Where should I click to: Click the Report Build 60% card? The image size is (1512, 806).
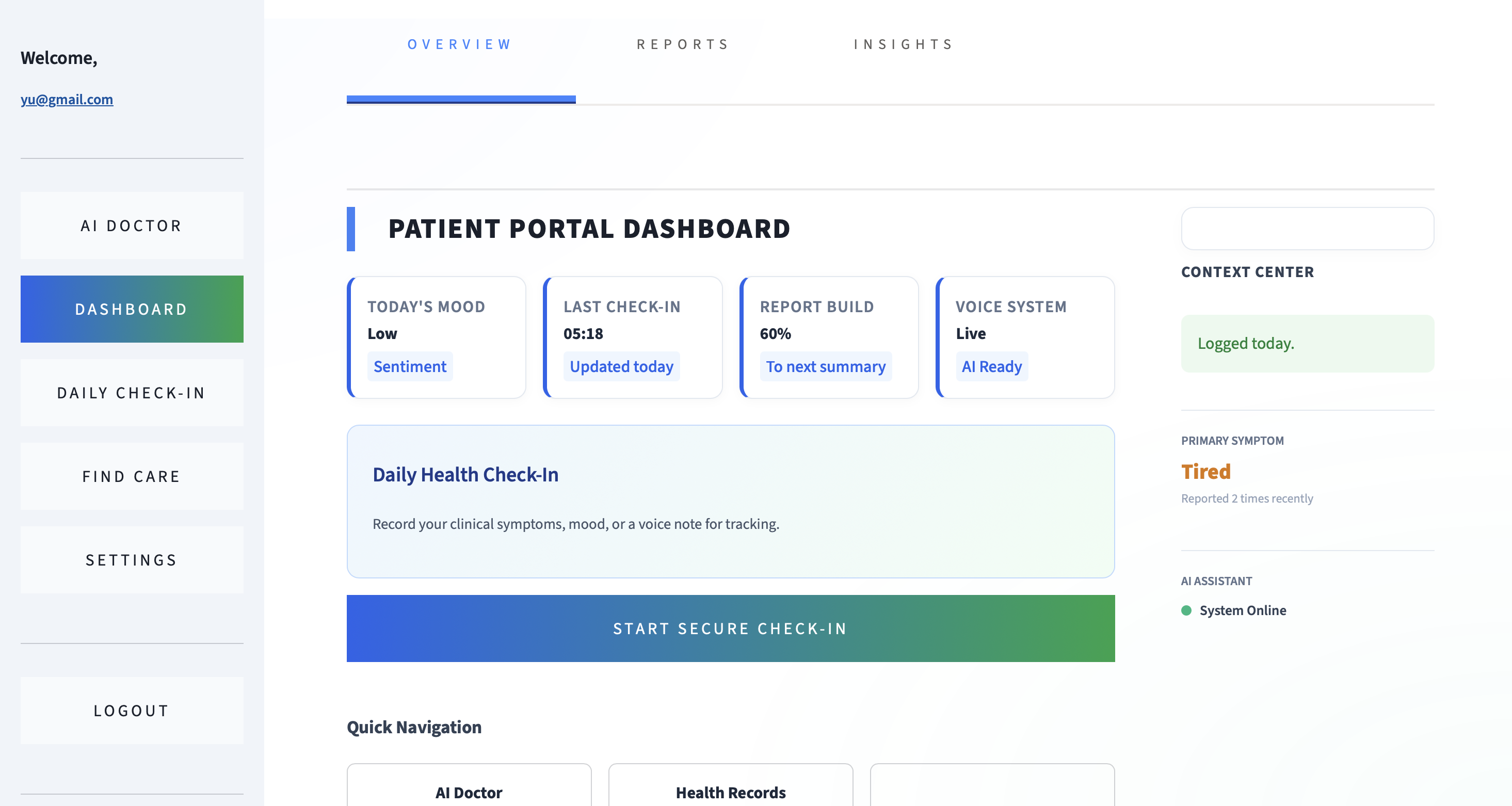click(829, 337)
